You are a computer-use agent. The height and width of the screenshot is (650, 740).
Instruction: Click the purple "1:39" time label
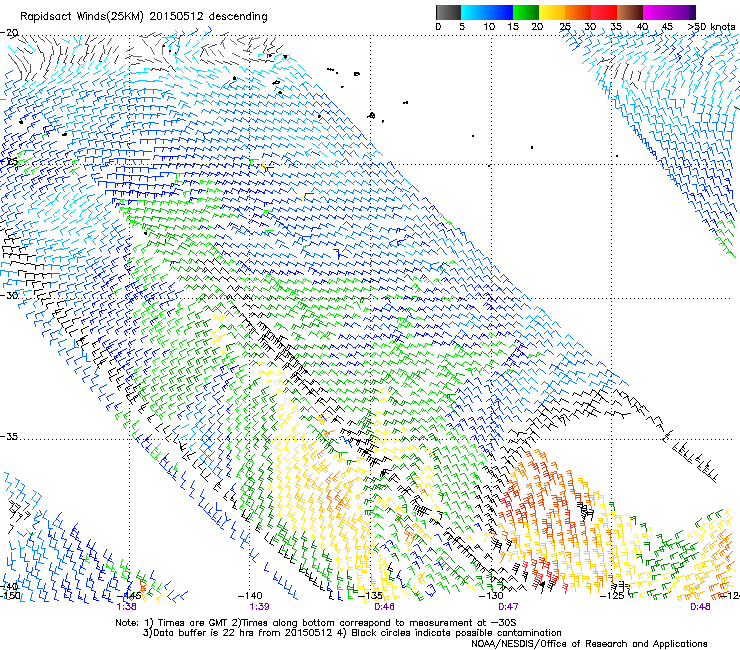point(259,607)
